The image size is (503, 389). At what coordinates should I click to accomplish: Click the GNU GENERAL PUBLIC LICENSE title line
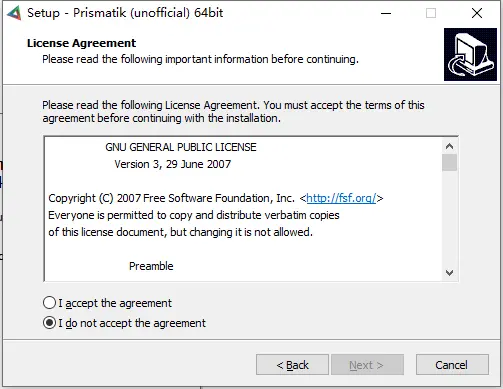pyautogui.click(x=181, y=147)
